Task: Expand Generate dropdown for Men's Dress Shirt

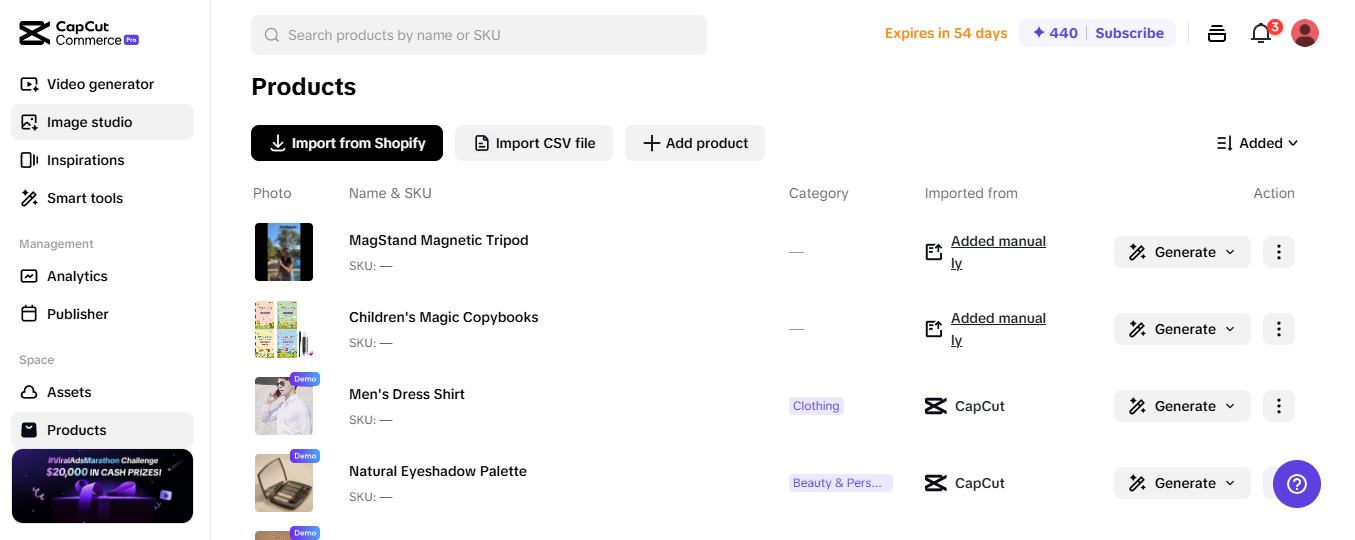Action: [1182, 406]
